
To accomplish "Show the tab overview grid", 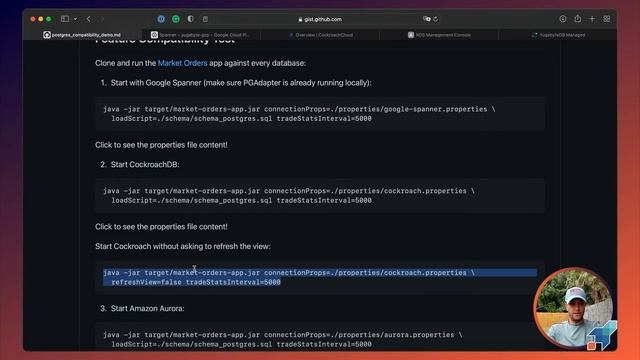I will pyautogui.click(x=607, y=19).
